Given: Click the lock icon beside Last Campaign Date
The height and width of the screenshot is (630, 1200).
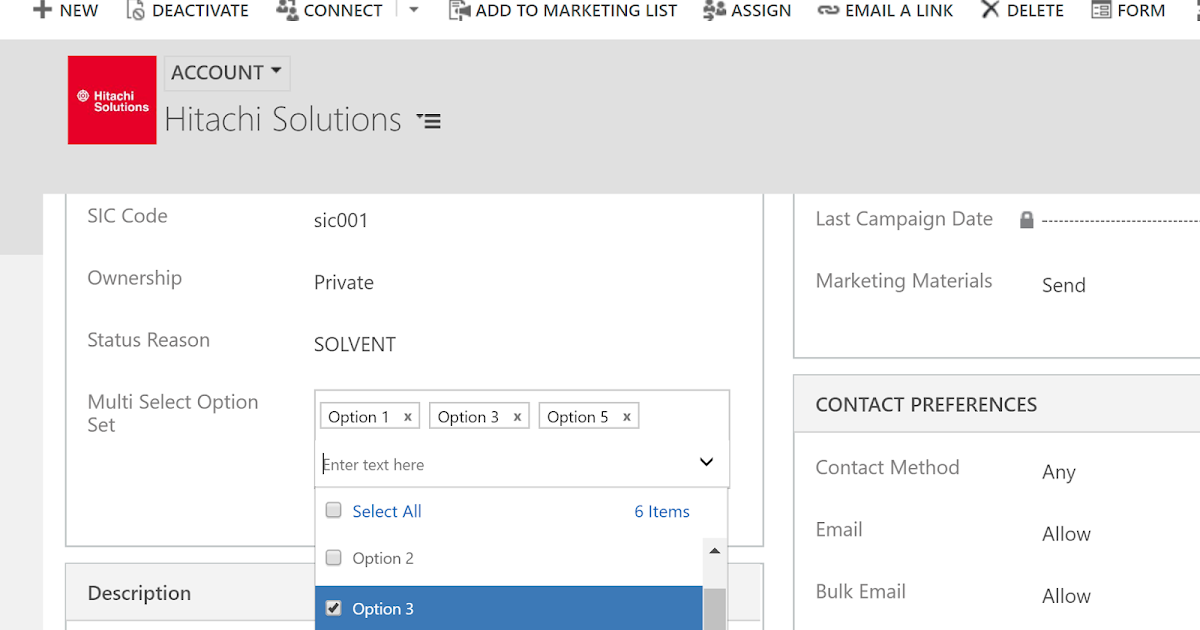Looking at the screenshot, I should pyautogui.click(x=1026, y=219).
